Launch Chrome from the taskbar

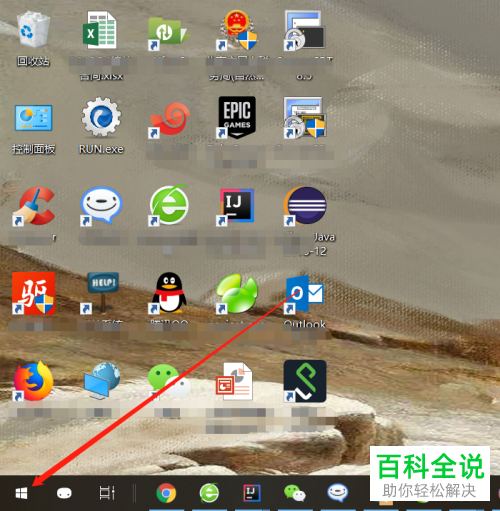click(166, 493)
